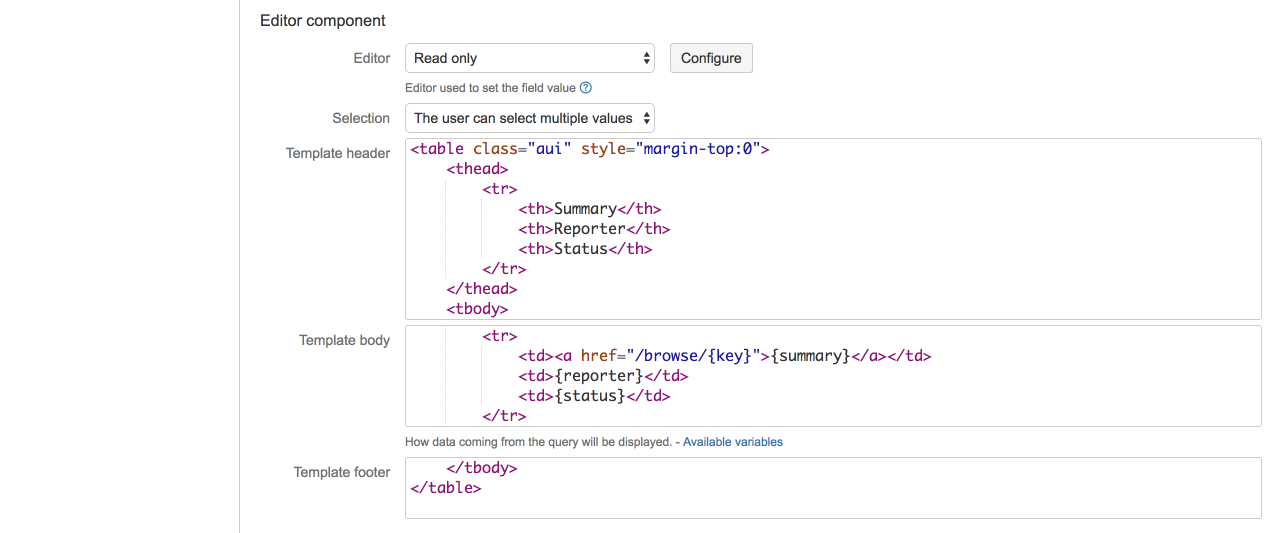Click inside the Template header code editor

coord(833,229)
